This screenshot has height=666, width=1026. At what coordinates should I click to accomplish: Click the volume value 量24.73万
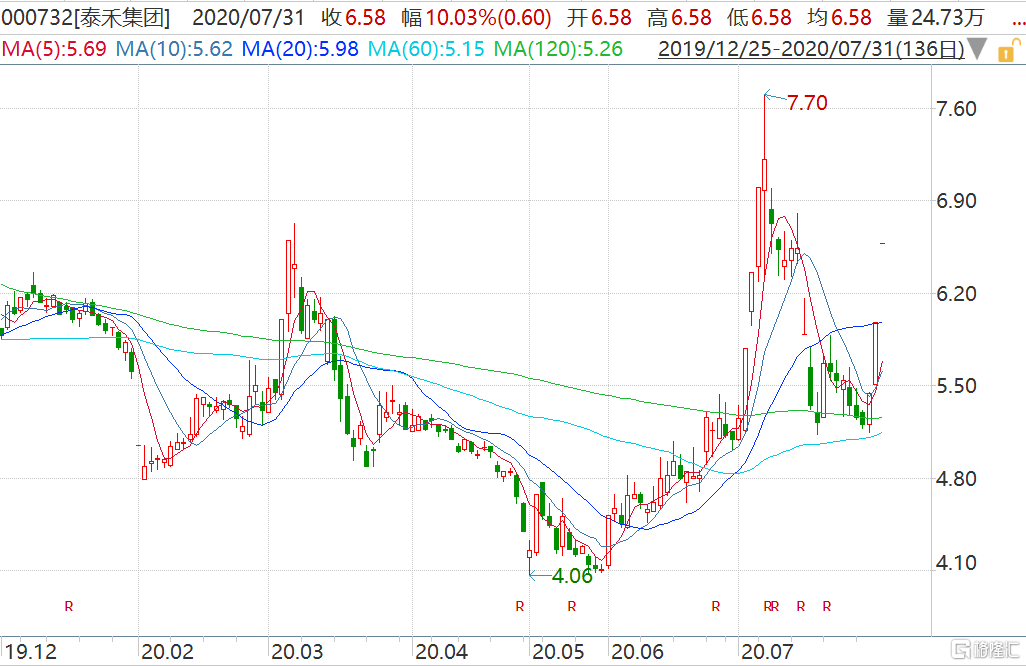pos(936,18)
